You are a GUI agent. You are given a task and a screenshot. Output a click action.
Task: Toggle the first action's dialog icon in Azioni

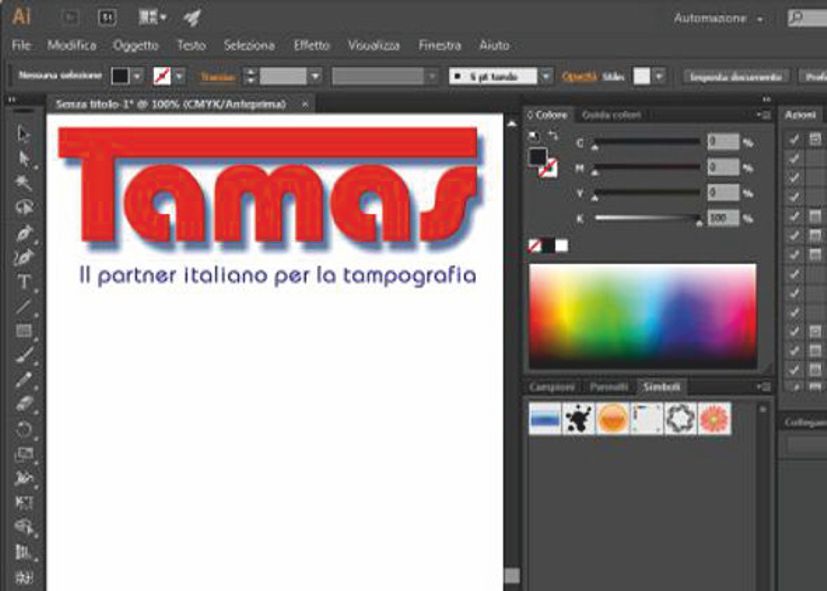(x=815, y=139)
